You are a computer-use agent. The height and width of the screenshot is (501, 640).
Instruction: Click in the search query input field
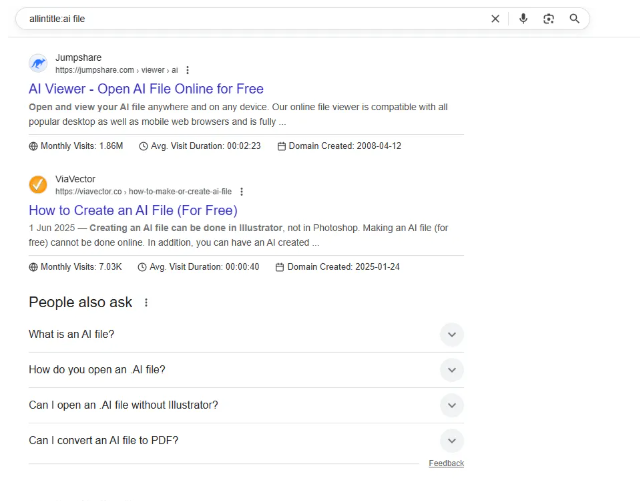250,18
